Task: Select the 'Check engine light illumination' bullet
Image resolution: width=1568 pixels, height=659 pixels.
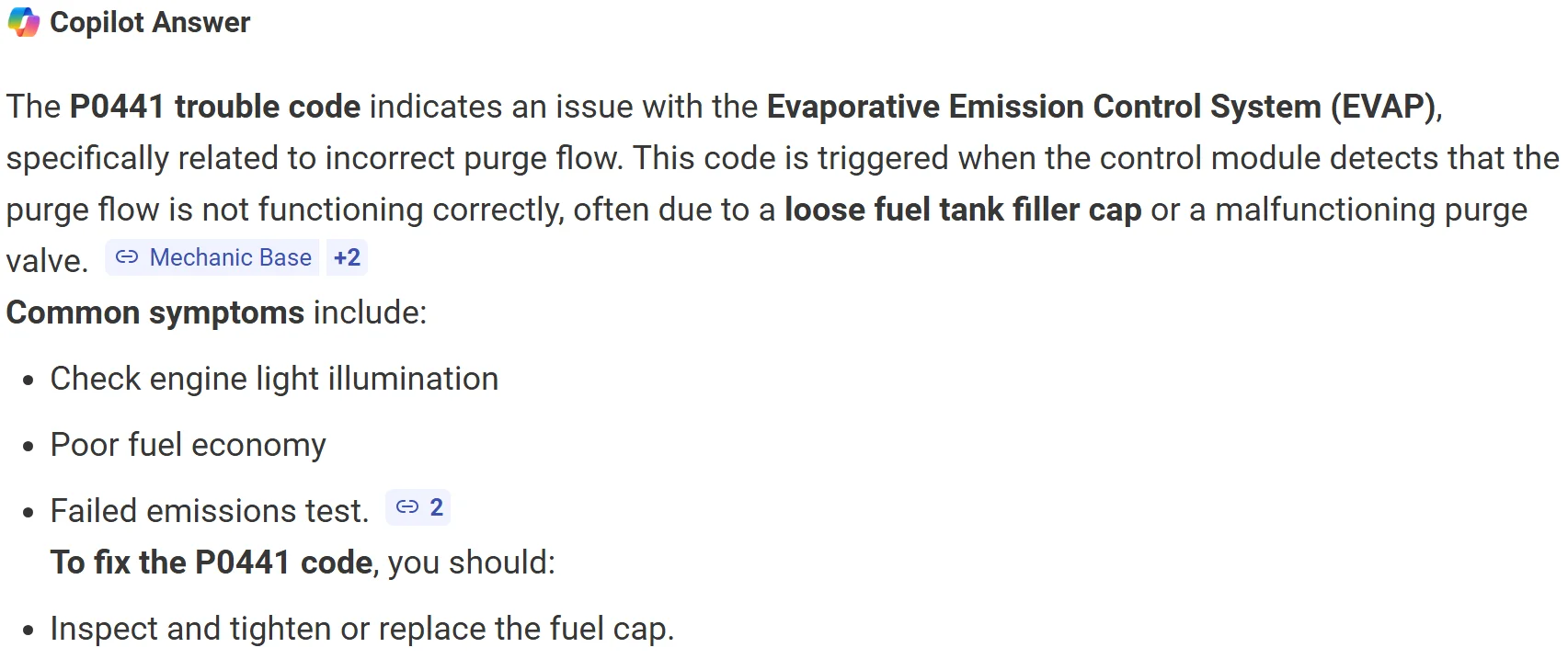Action: tap(274, 379)
